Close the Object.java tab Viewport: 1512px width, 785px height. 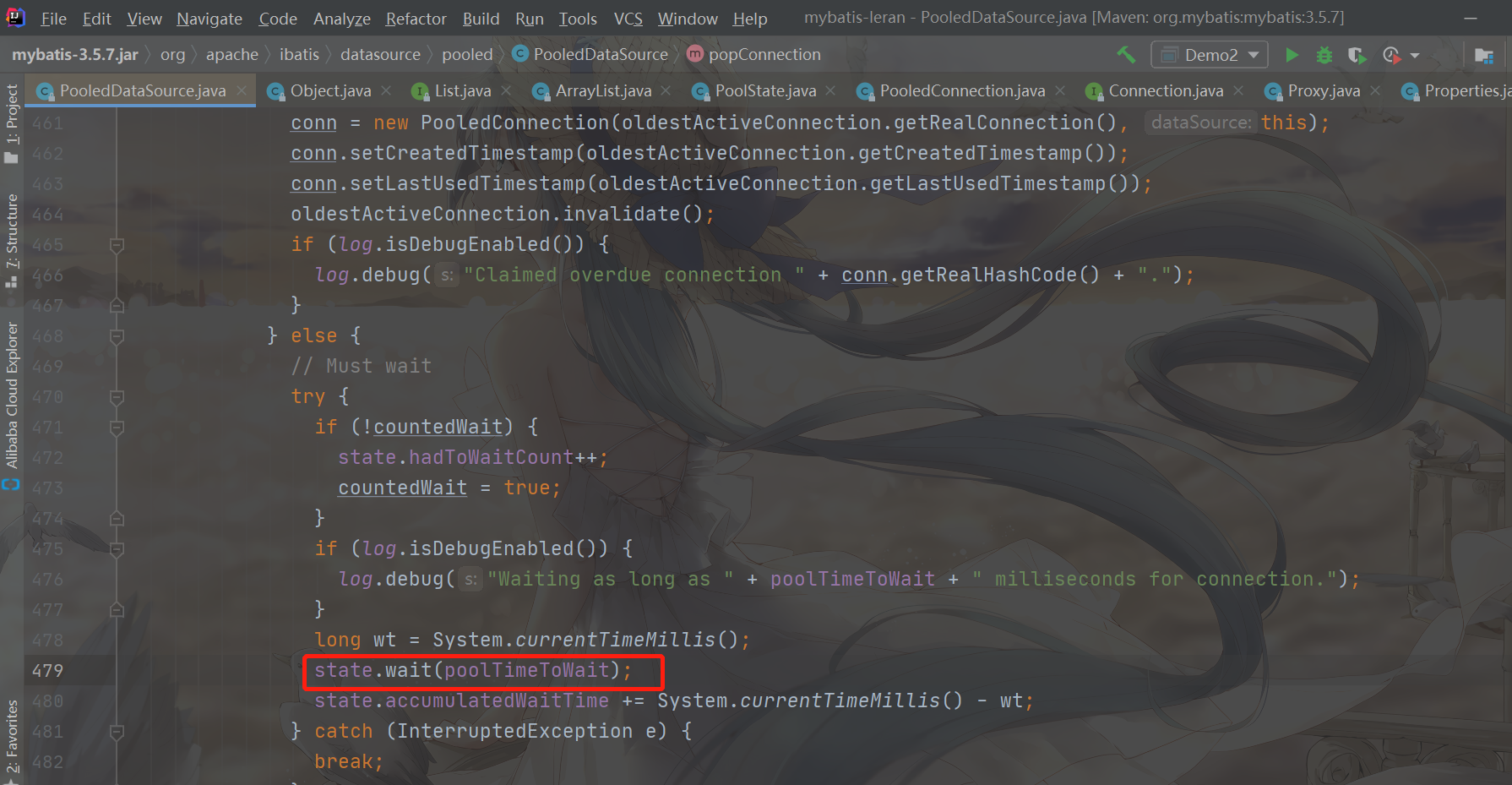pyautogui.click(x=386, y=90)
